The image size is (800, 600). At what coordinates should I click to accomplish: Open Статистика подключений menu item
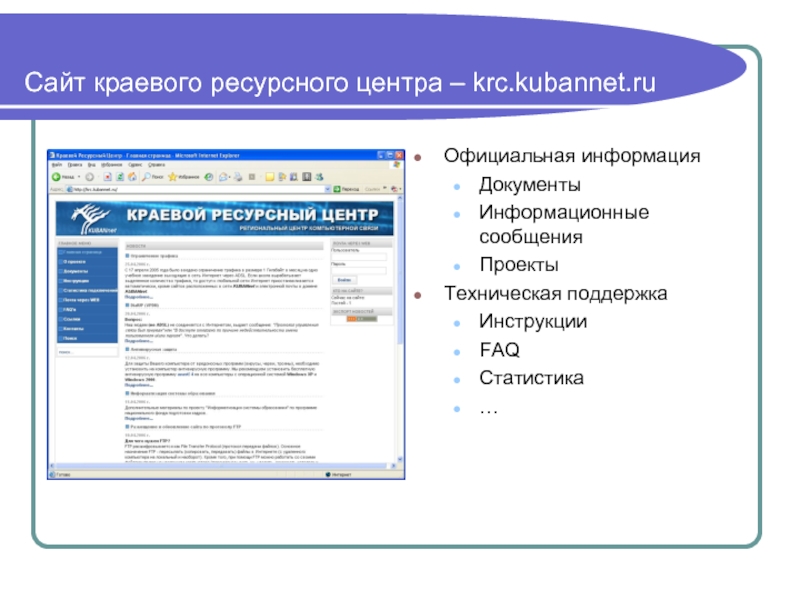[87, 290]
